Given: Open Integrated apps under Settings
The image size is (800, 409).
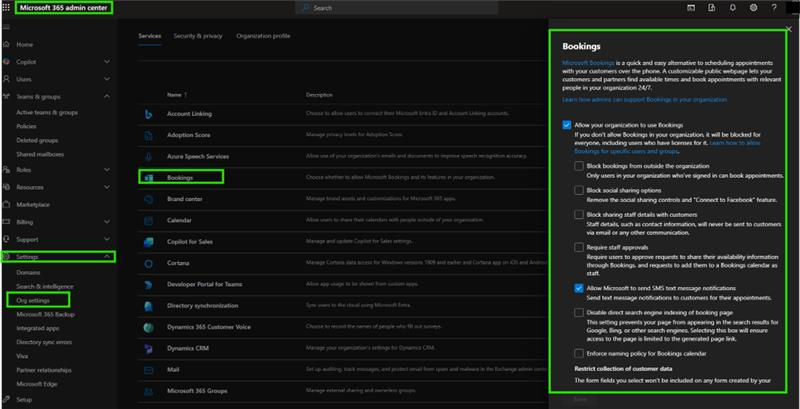Looking at the screenshot, I should [38, 328].
